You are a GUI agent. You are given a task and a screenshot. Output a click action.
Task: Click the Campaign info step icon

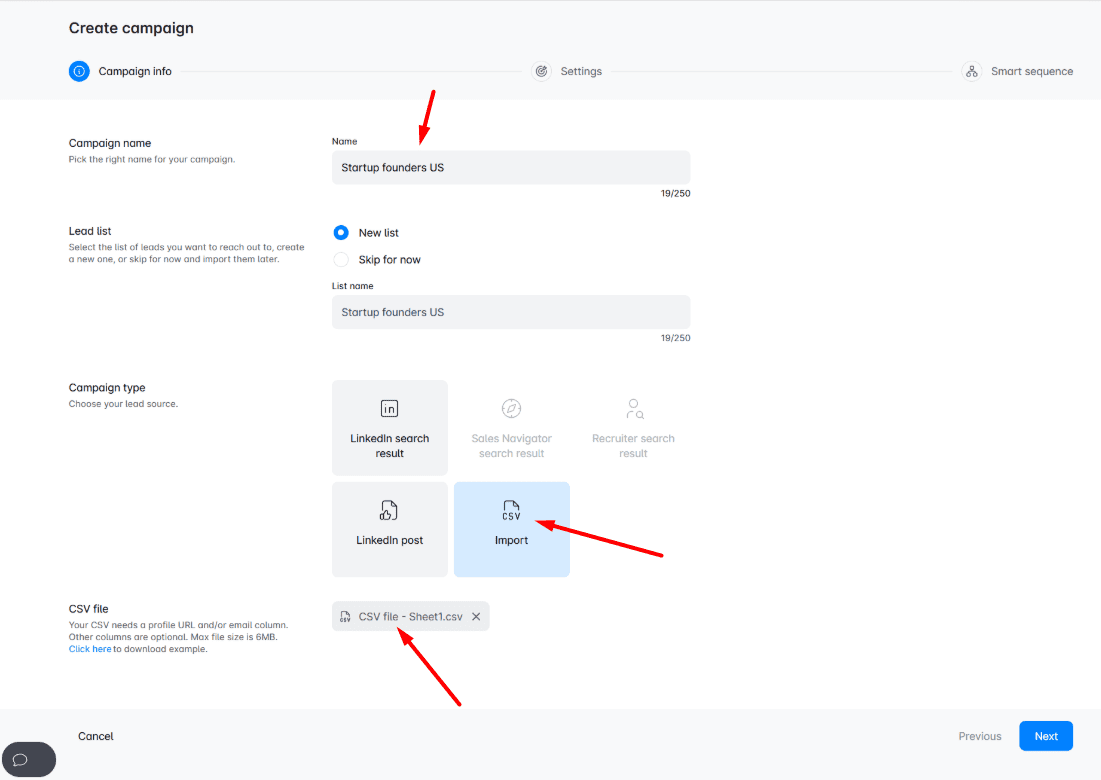[x=79, y=71]
